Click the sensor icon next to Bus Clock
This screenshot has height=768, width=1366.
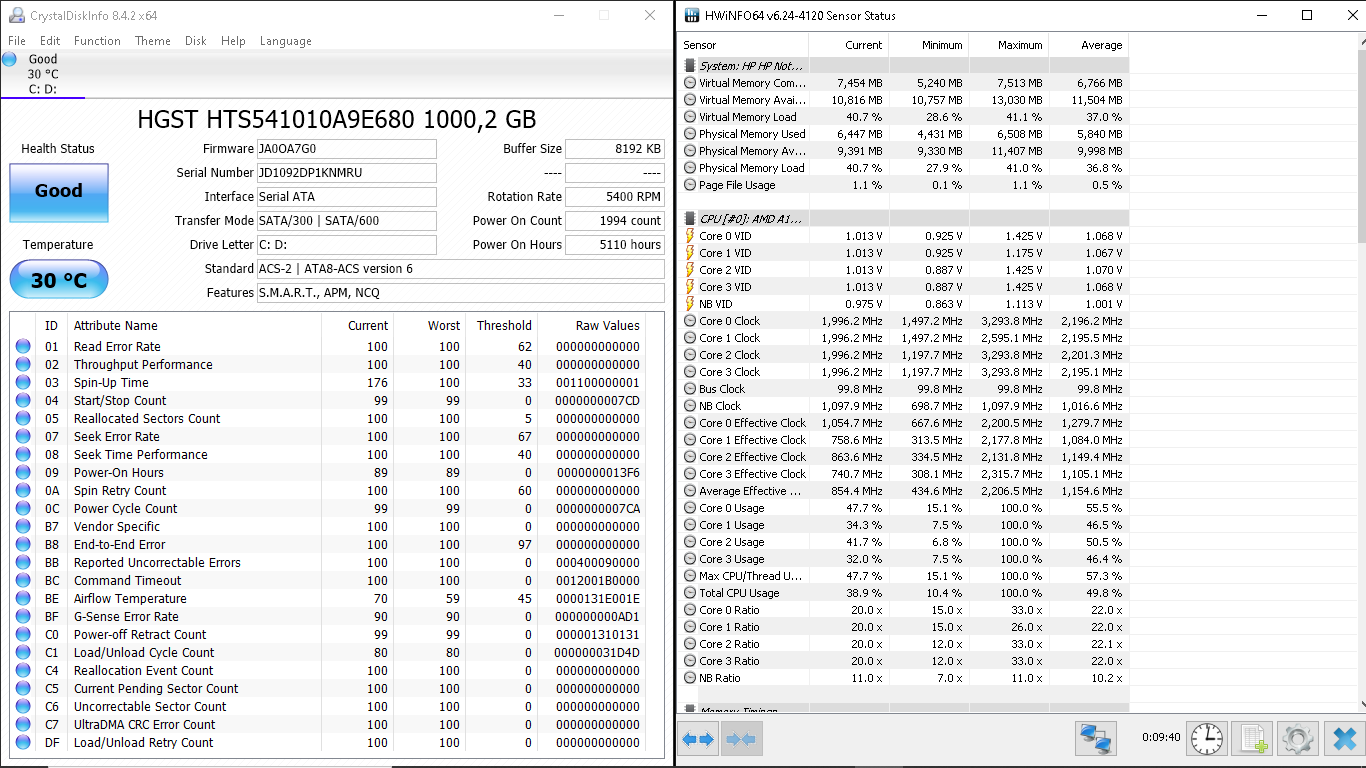(690, 389)
